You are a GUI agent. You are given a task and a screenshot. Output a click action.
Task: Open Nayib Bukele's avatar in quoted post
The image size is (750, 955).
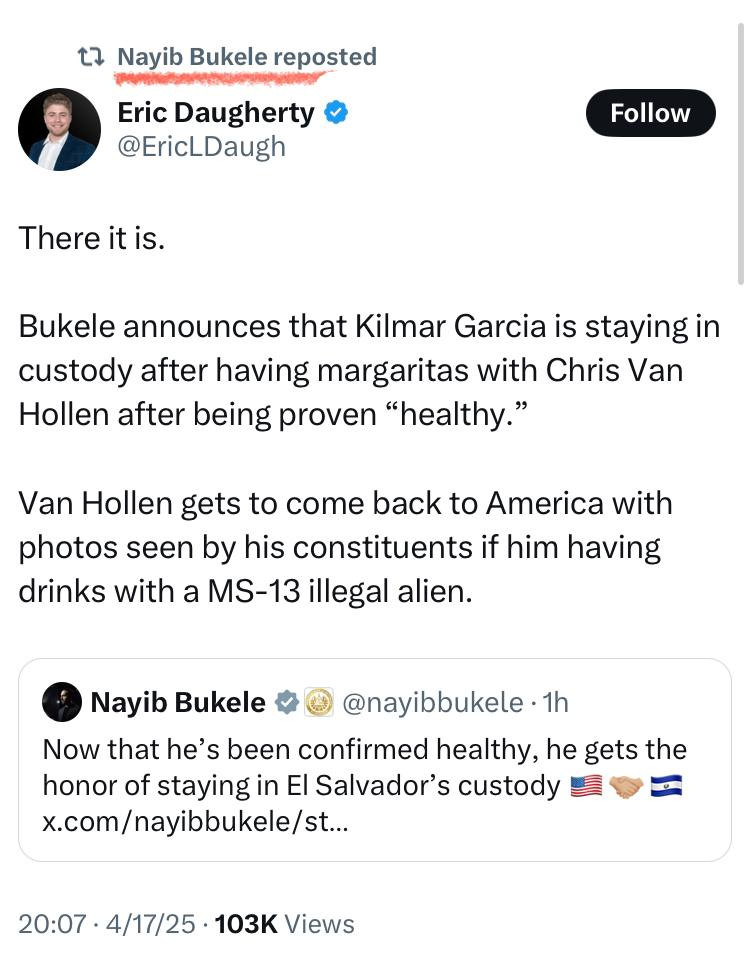tap(61, 703)
